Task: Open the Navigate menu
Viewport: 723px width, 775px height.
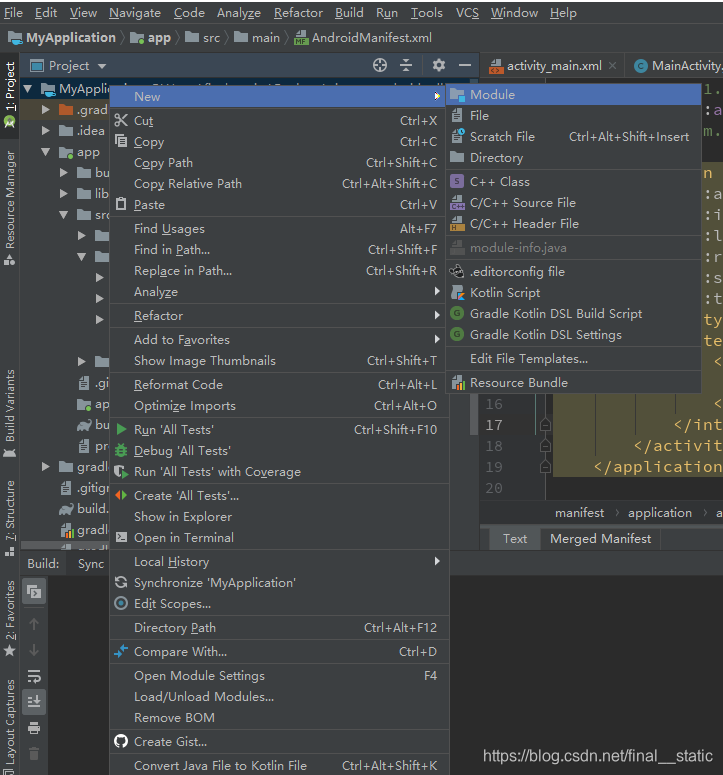Action: [135, 13]
